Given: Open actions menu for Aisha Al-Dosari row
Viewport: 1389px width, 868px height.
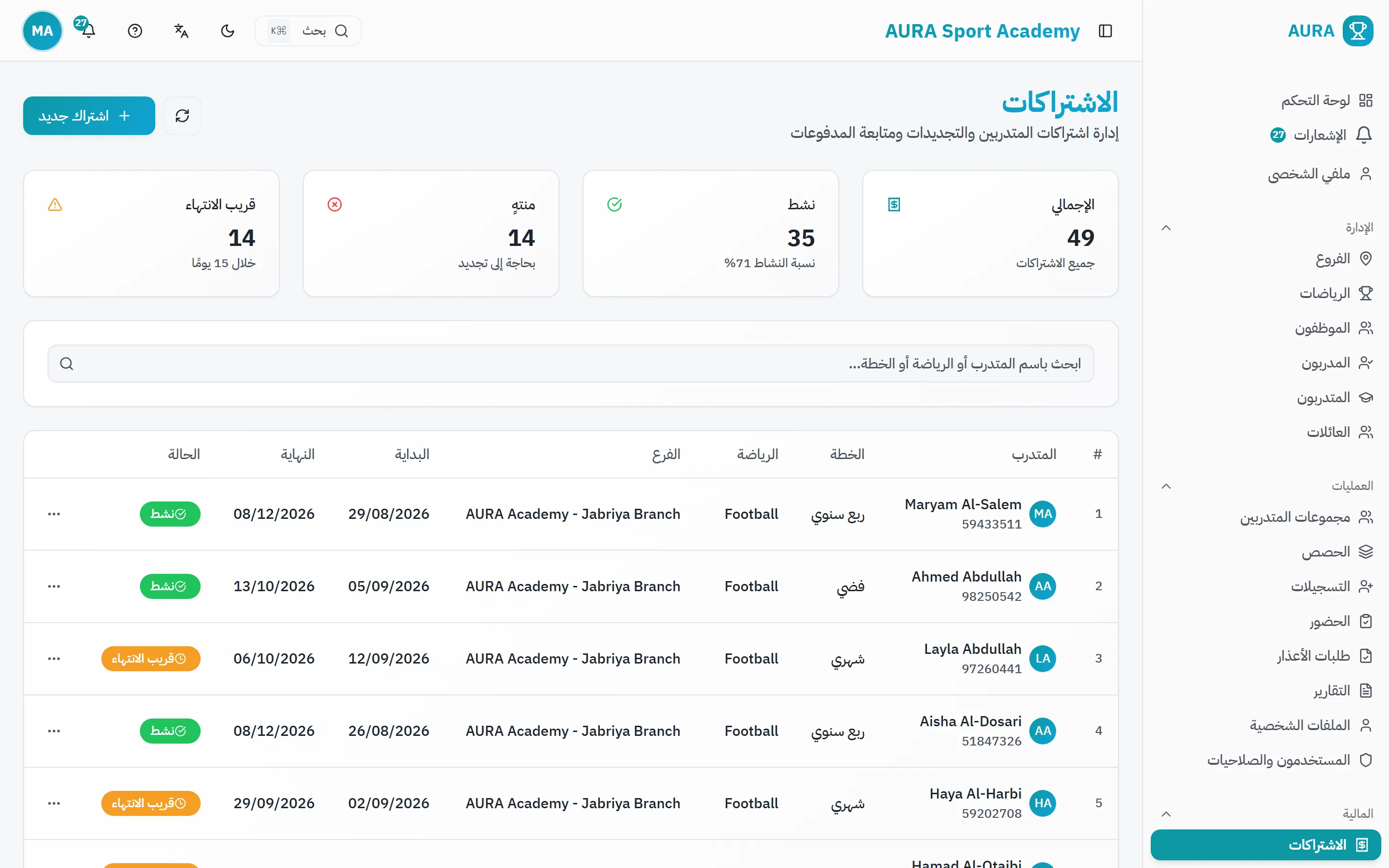Looking at the screenshot, I should point(54,731).
